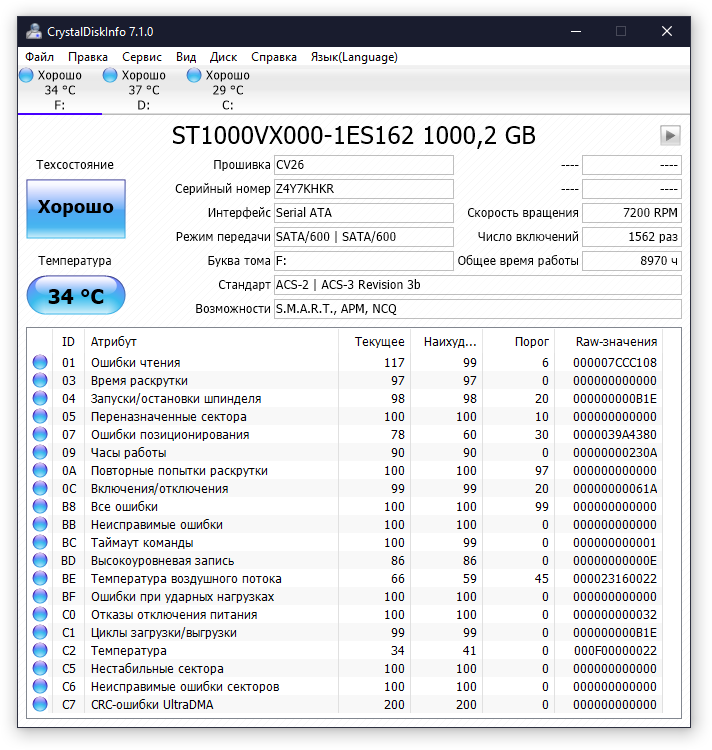Select raw value 0000039A4380
Screen dimensions: 712x750
click(x=615, y=434)
